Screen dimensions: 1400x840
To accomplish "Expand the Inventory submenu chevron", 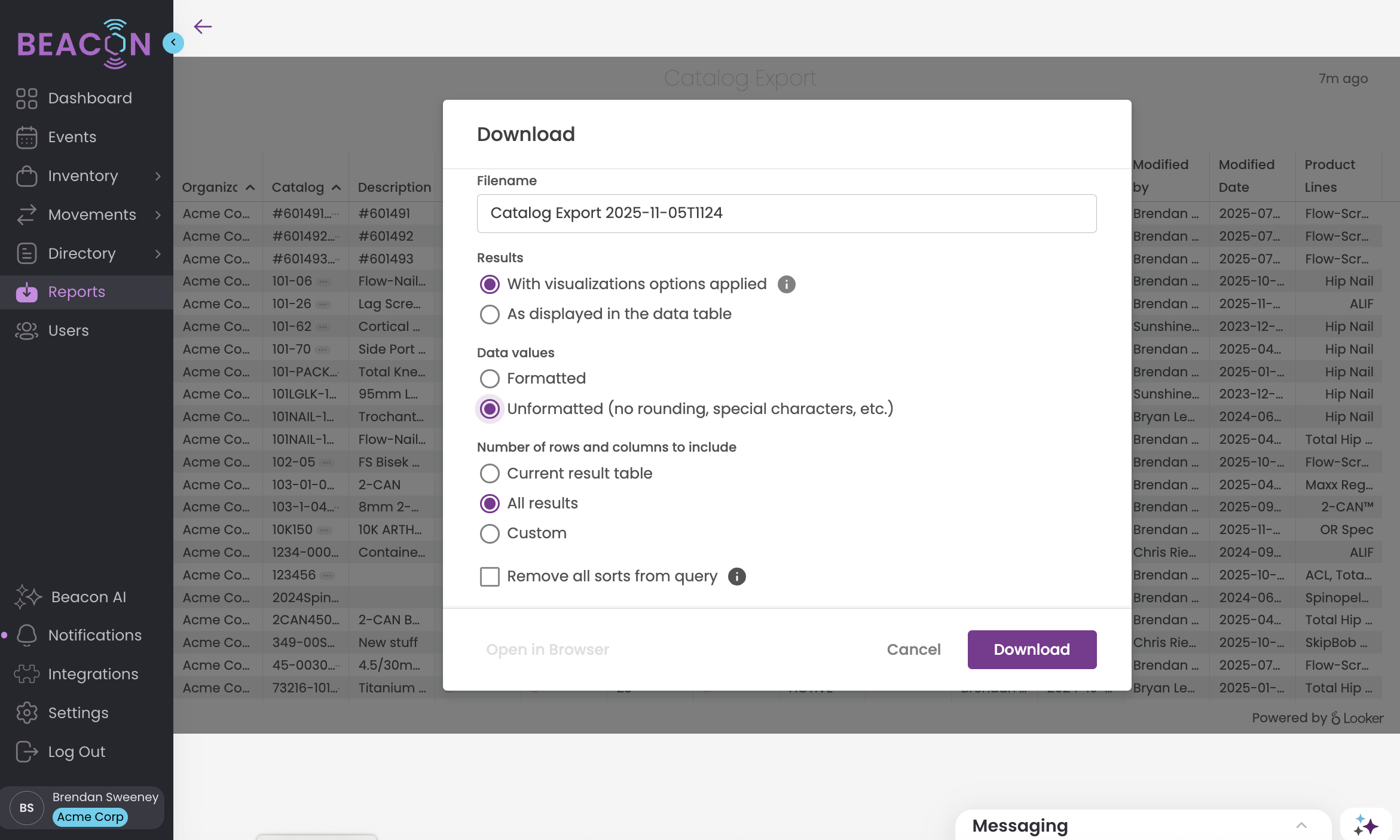I will [x=158, y=176].
